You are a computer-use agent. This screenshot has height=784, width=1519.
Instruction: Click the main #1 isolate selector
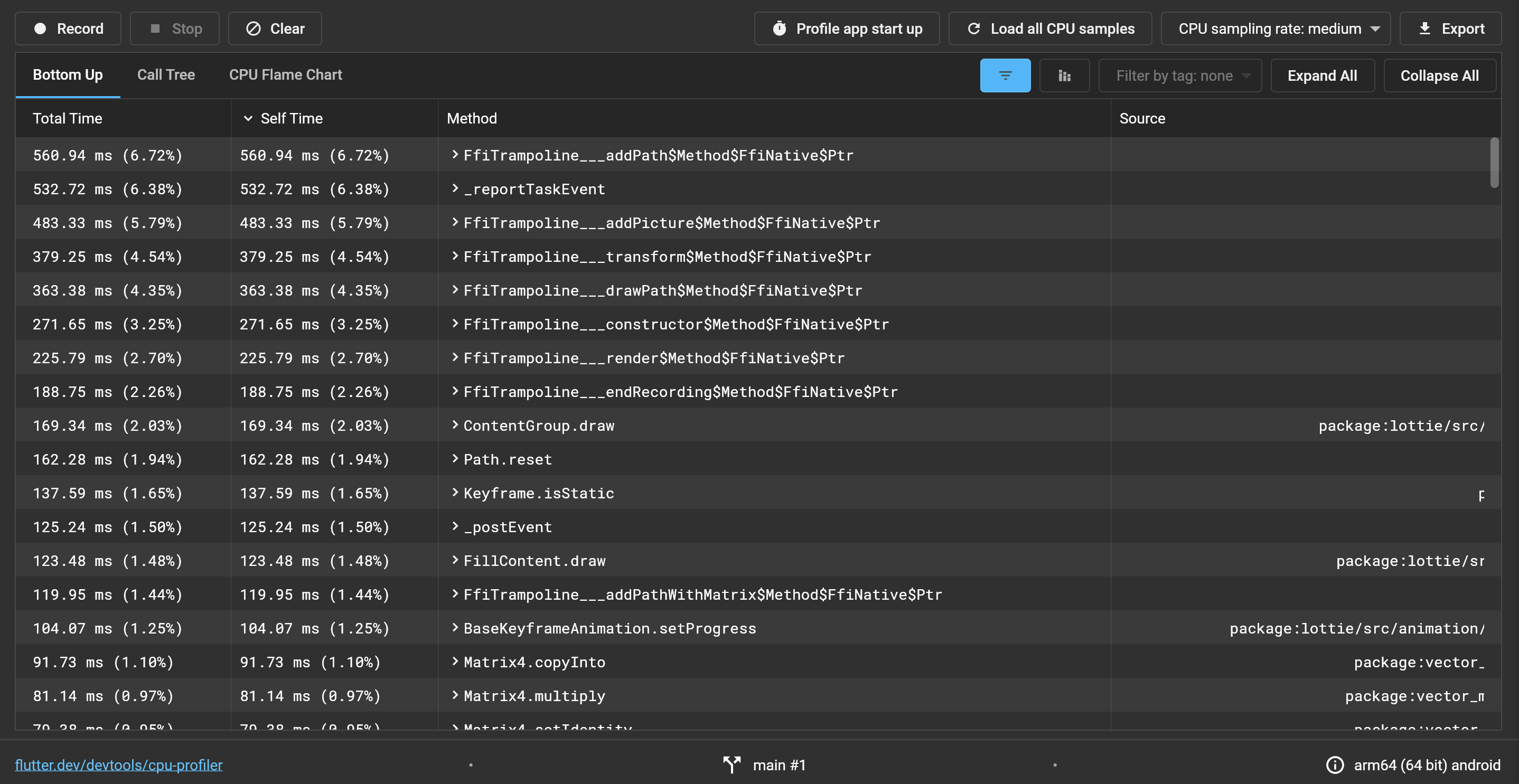point(764,765)
